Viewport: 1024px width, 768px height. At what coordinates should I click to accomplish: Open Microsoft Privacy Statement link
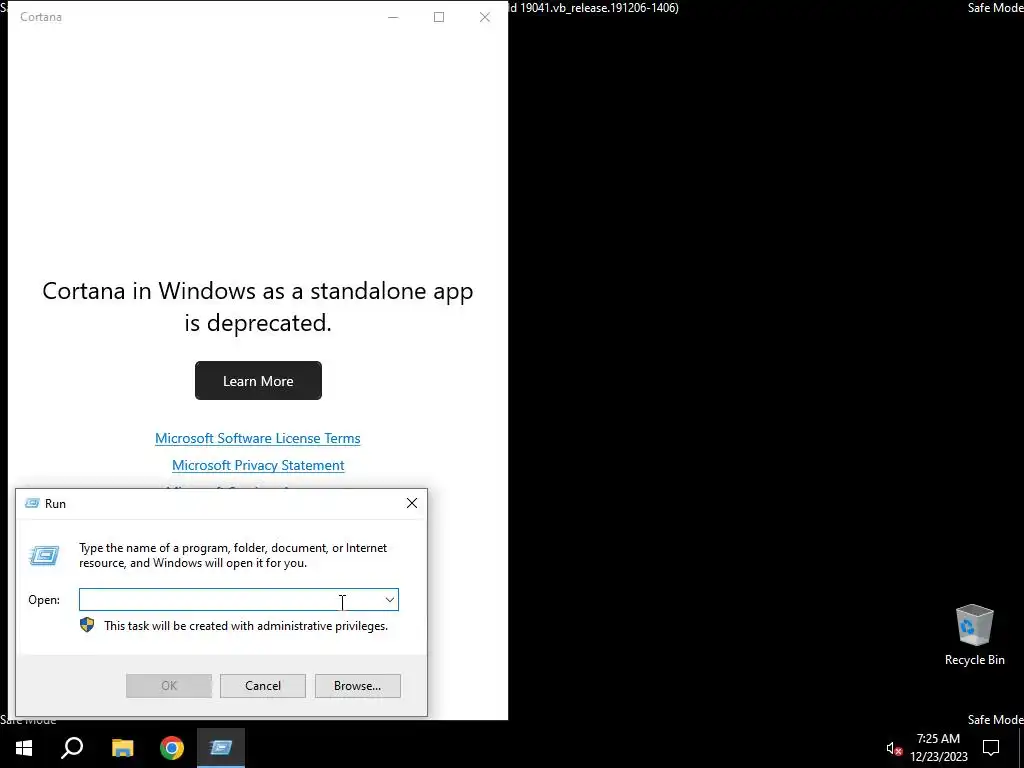(258, 465)
